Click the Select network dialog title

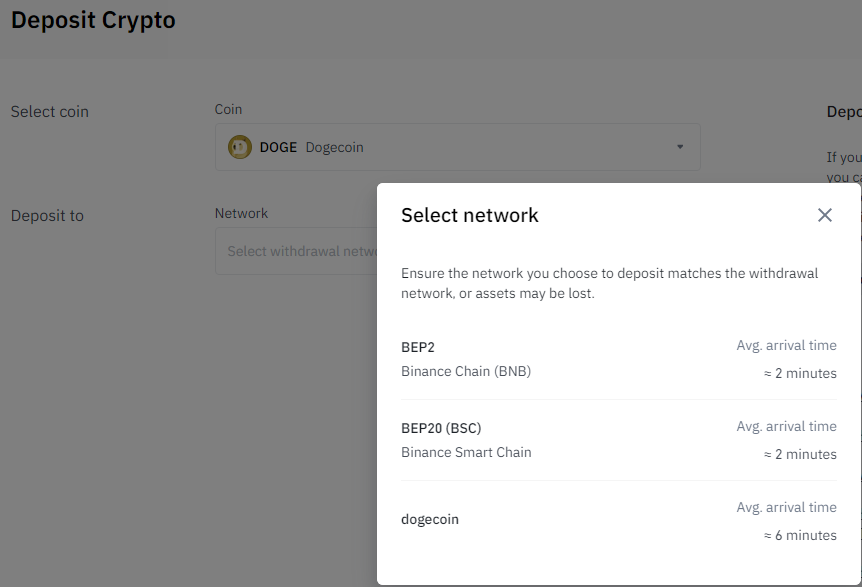[470, 215]
